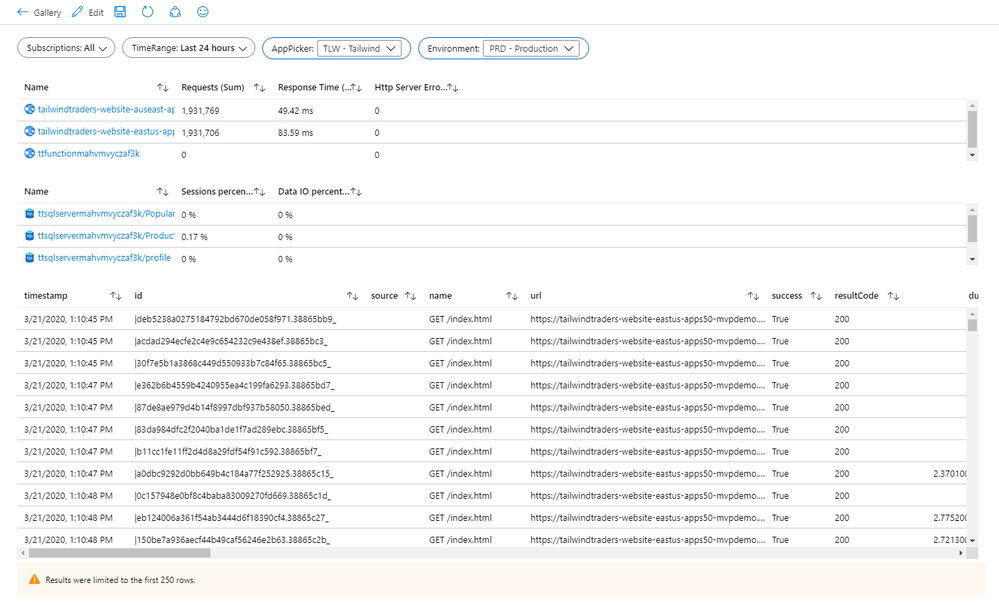The width and height of the screenshot is (999, 605).
Task: Open the Subscriptions: All dropdown
Action: click(x=66, y=48)
